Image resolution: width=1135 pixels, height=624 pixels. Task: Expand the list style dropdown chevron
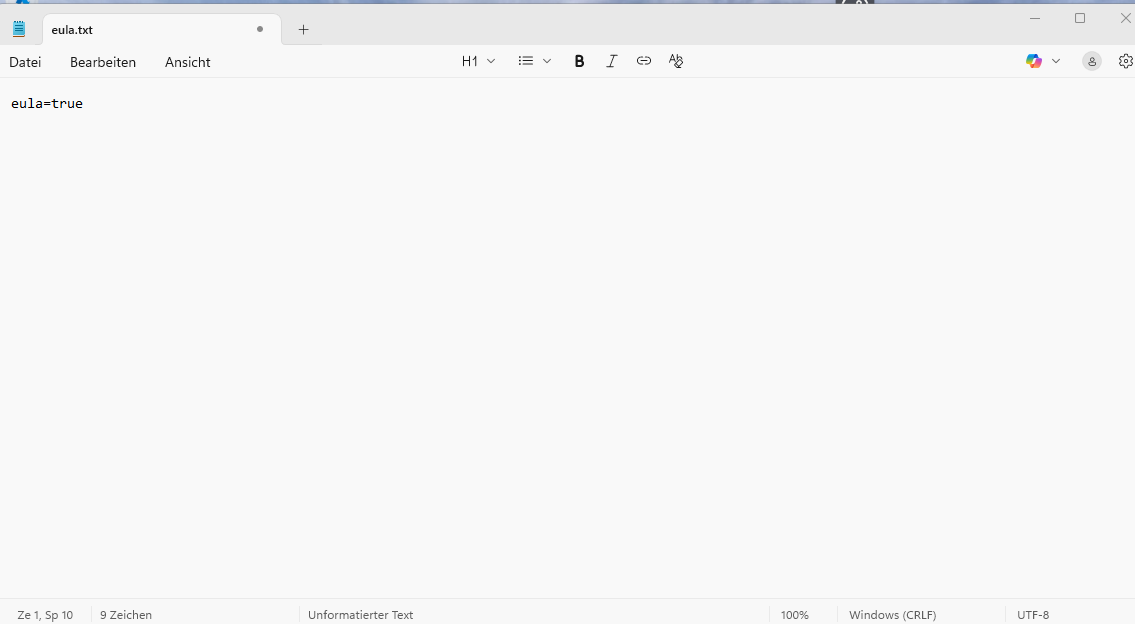pos(547,61)
